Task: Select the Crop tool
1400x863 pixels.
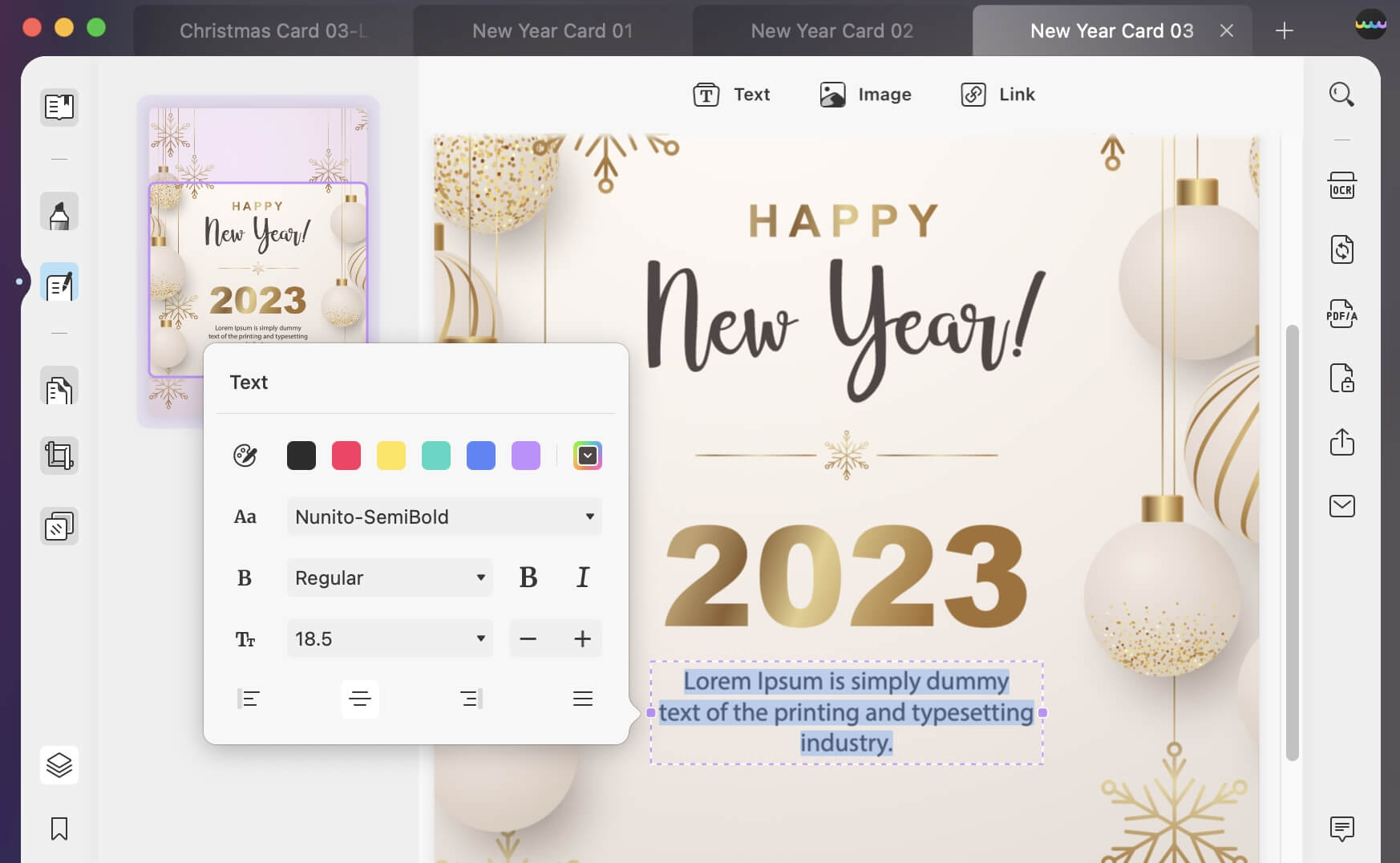Action: (x=58, y=455)
